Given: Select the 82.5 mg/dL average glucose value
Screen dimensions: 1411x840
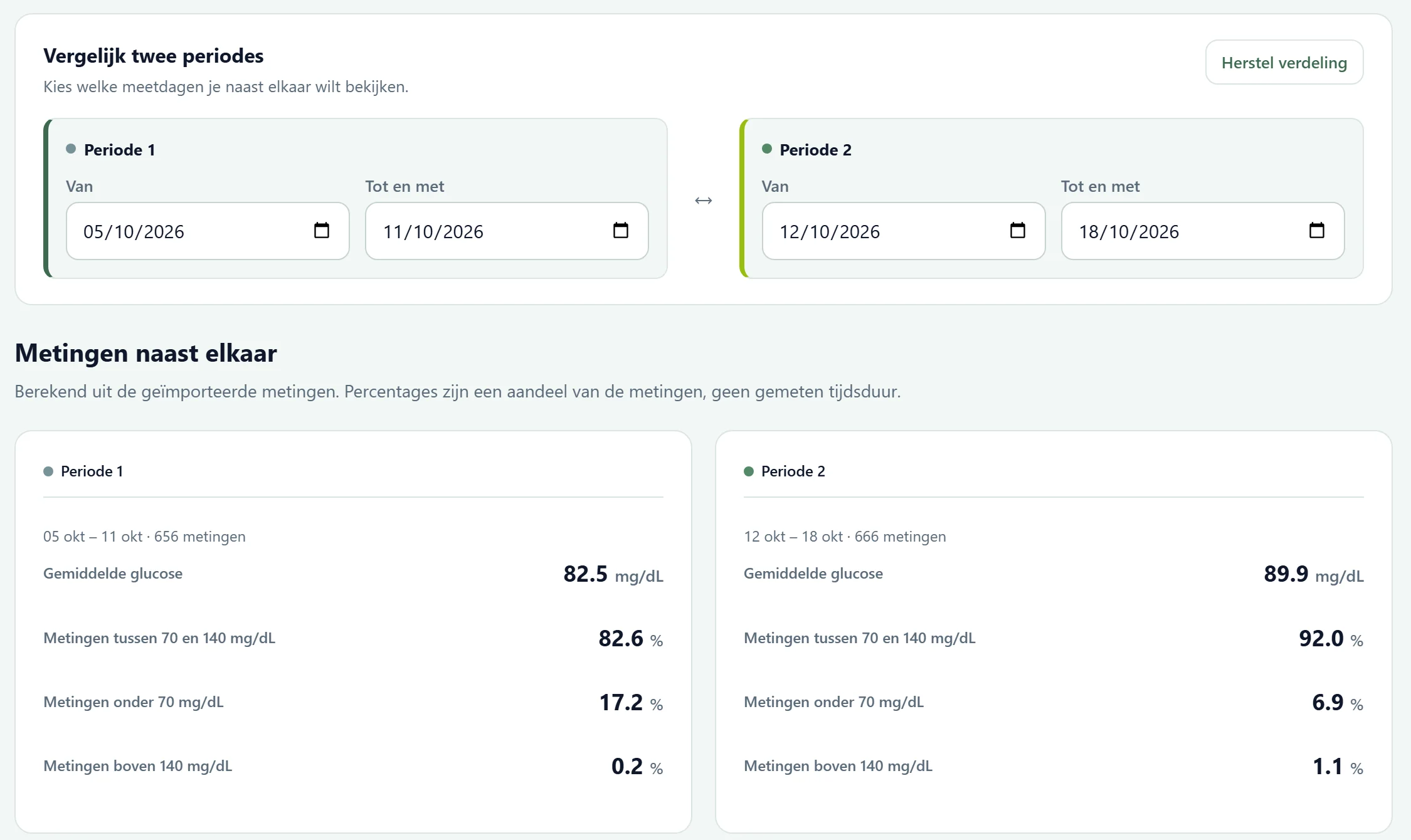Looking at the screenshot, I should coord(613,574).
